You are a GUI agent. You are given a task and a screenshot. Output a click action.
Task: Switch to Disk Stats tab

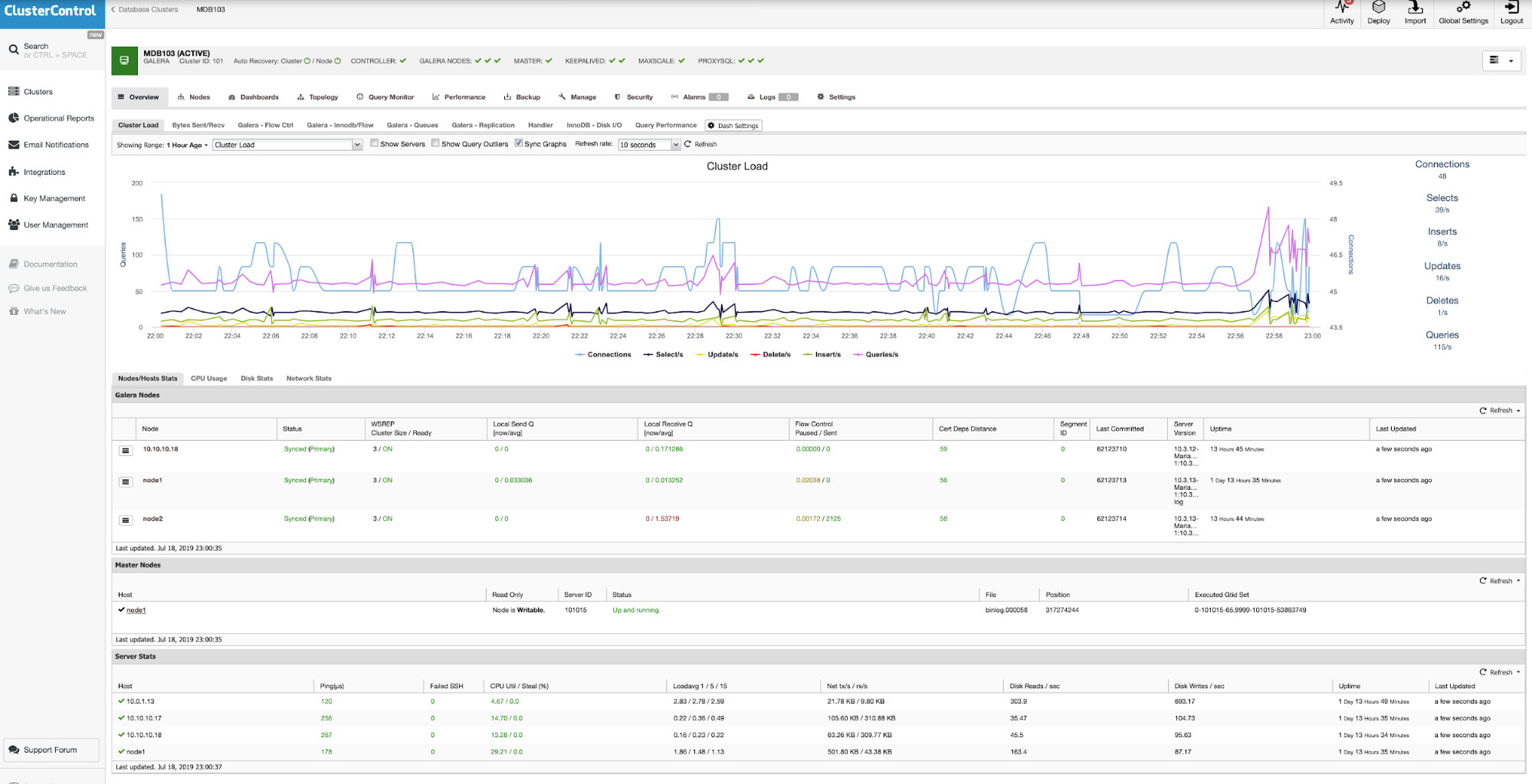(257, 379)
